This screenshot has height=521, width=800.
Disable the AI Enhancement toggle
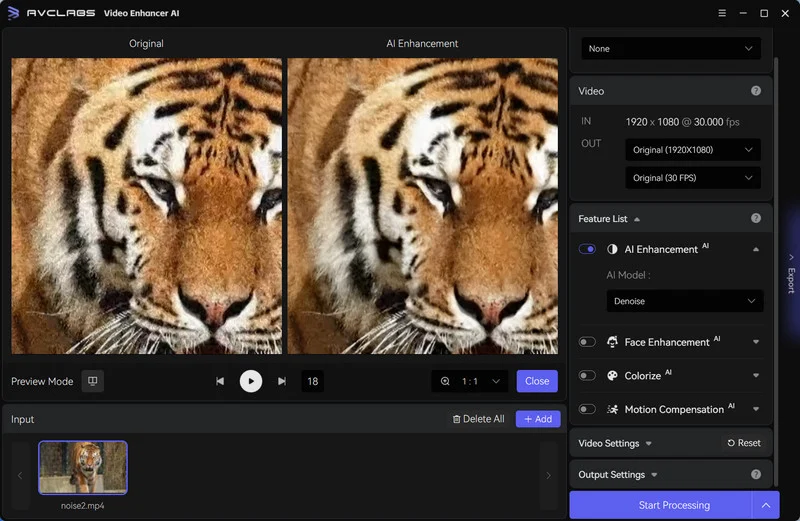pos(587,249)
